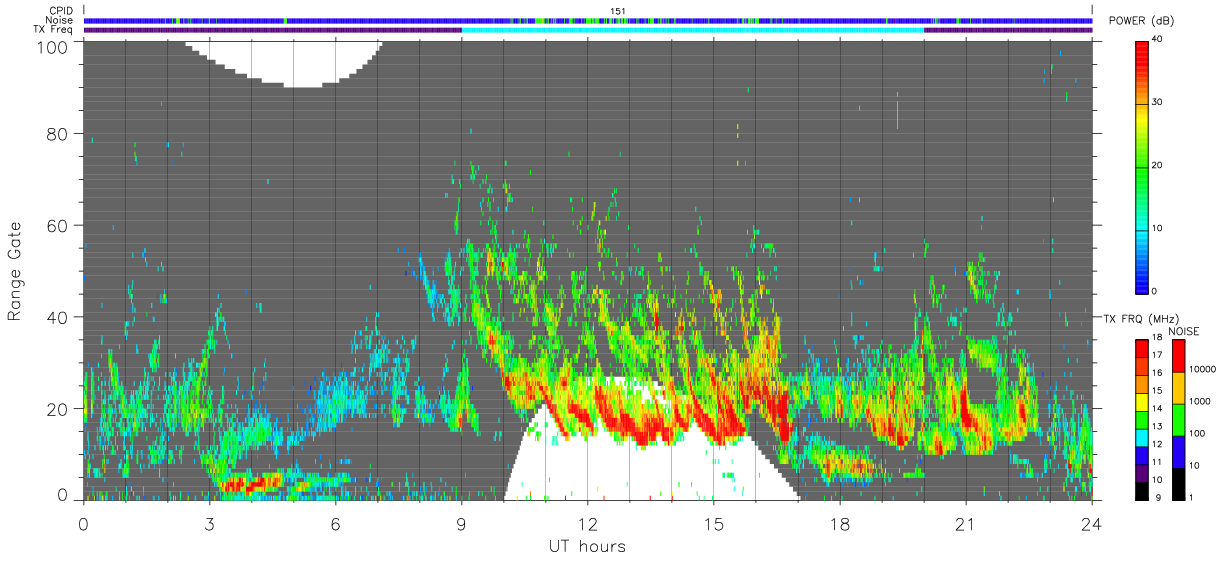Viewport: 1228px width, 567px height.
Task: Click the 40 tick on Range Gate axis
Action: [x=59, y=317]
